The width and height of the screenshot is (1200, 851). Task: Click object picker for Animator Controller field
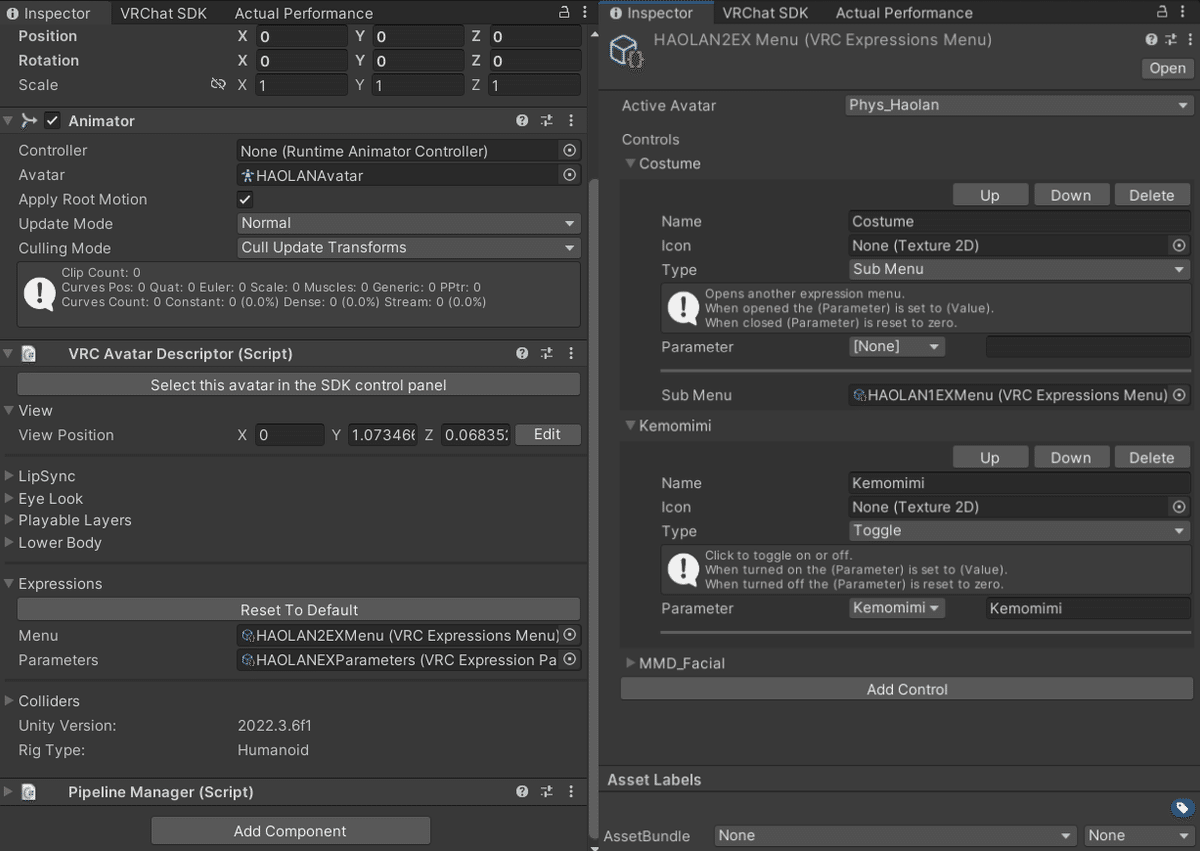570,151
